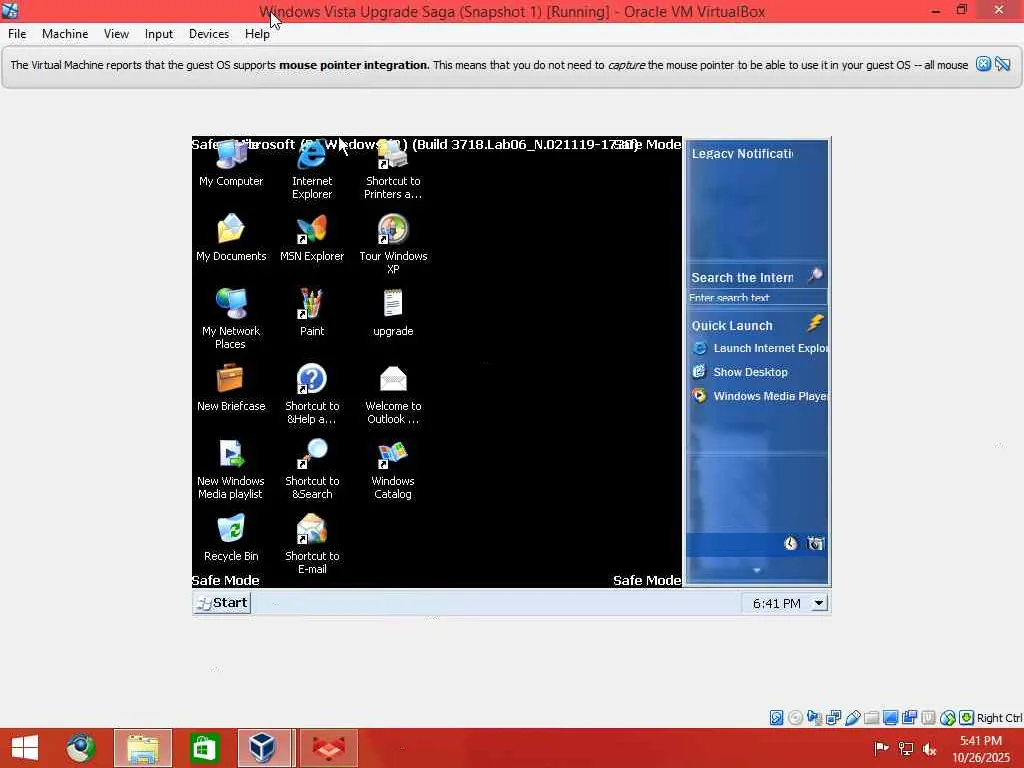Screen dimensions: 1024x768
Task: Open Windows Store on host taskbar
Action: point(204,748)
